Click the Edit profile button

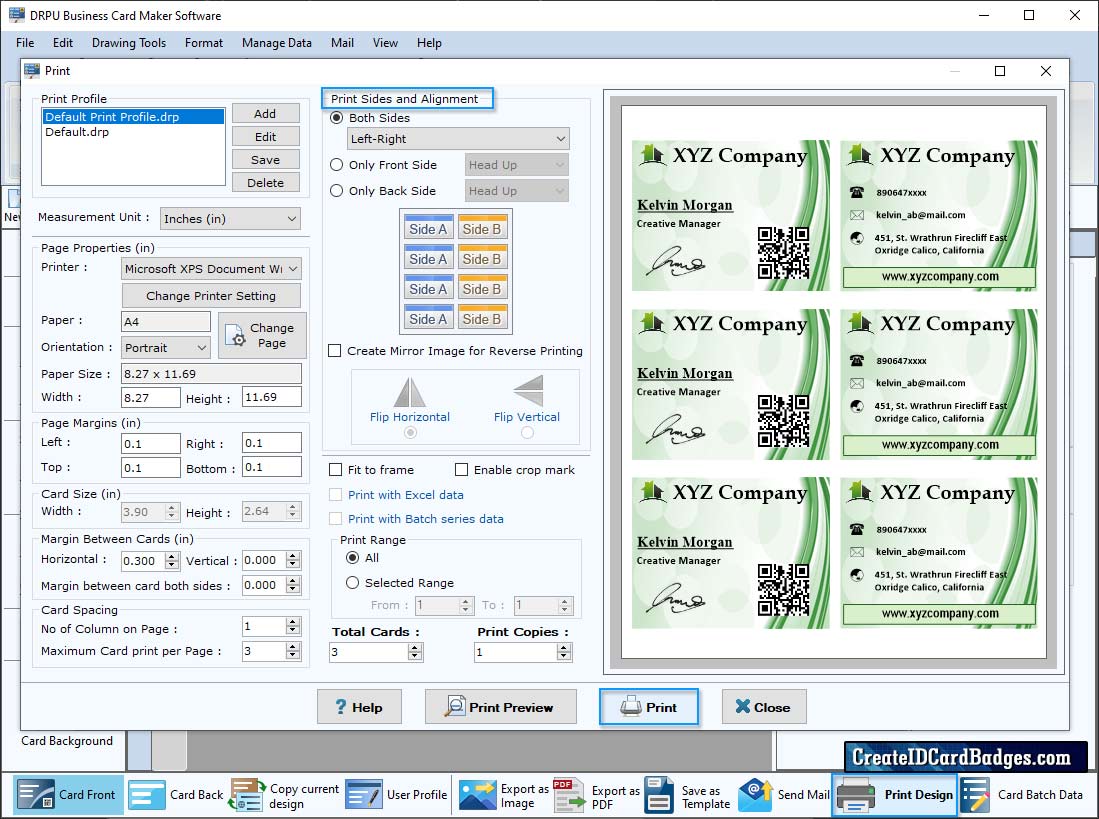point(266,137)
